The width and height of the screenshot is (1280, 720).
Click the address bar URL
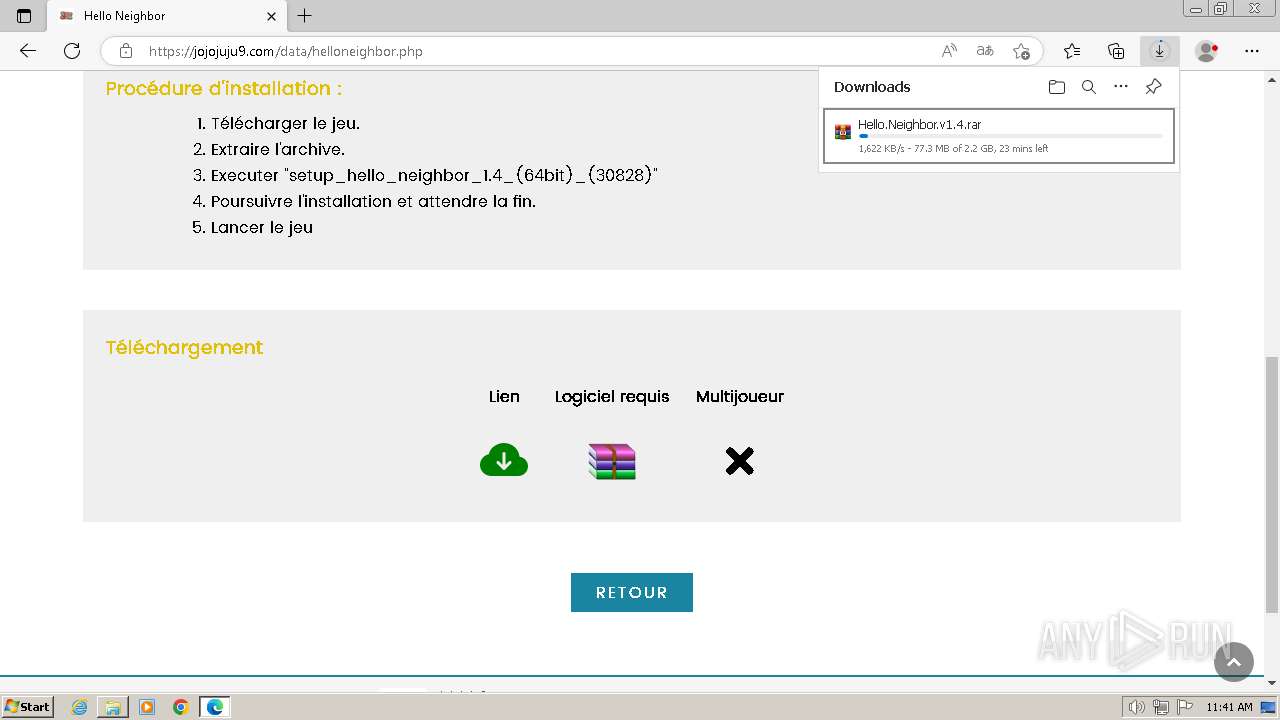(286, 51)
